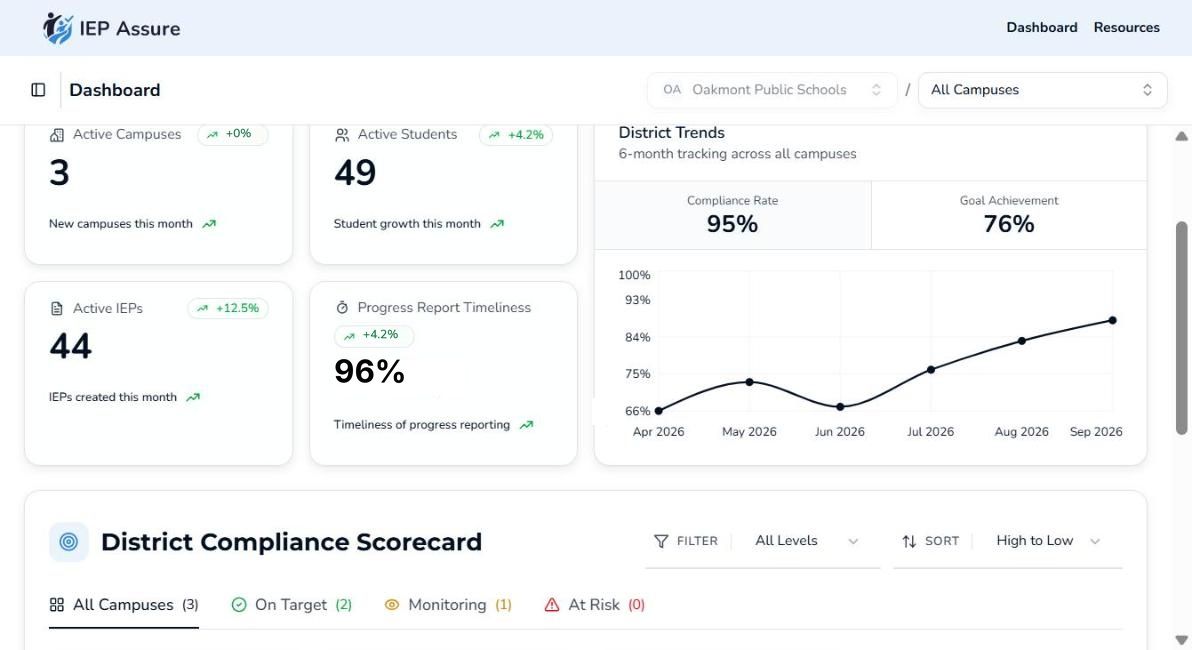Click the District Compliance Scorecard title

coord(291,542)
